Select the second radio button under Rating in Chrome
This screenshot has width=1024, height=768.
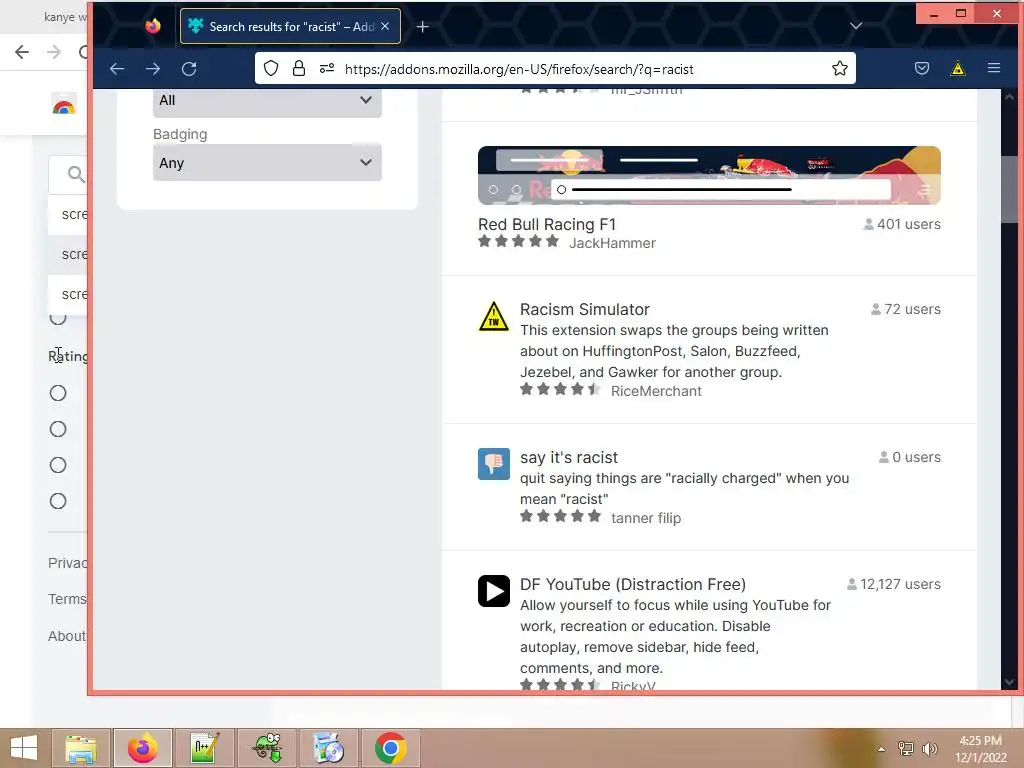(58, 429)
